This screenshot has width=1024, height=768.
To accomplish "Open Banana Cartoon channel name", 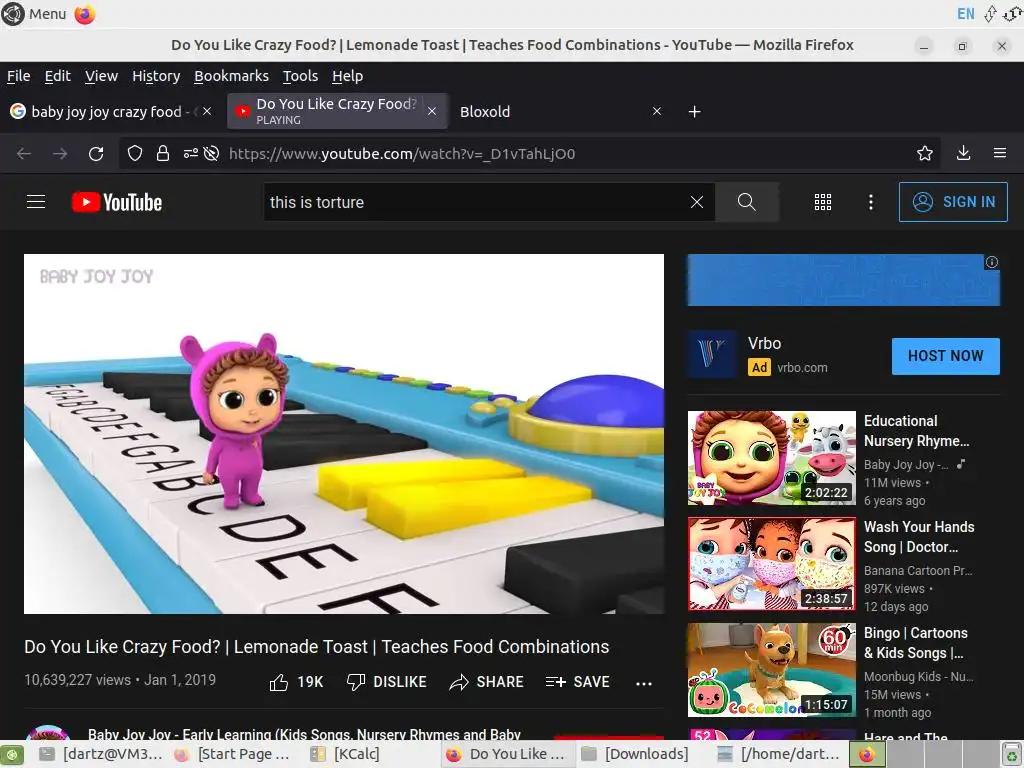I will point(918,570).
